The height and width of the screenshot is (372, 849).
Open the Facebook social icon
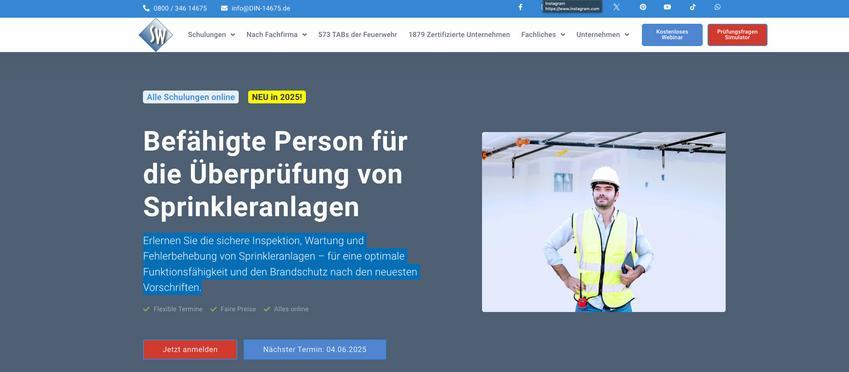520,8
